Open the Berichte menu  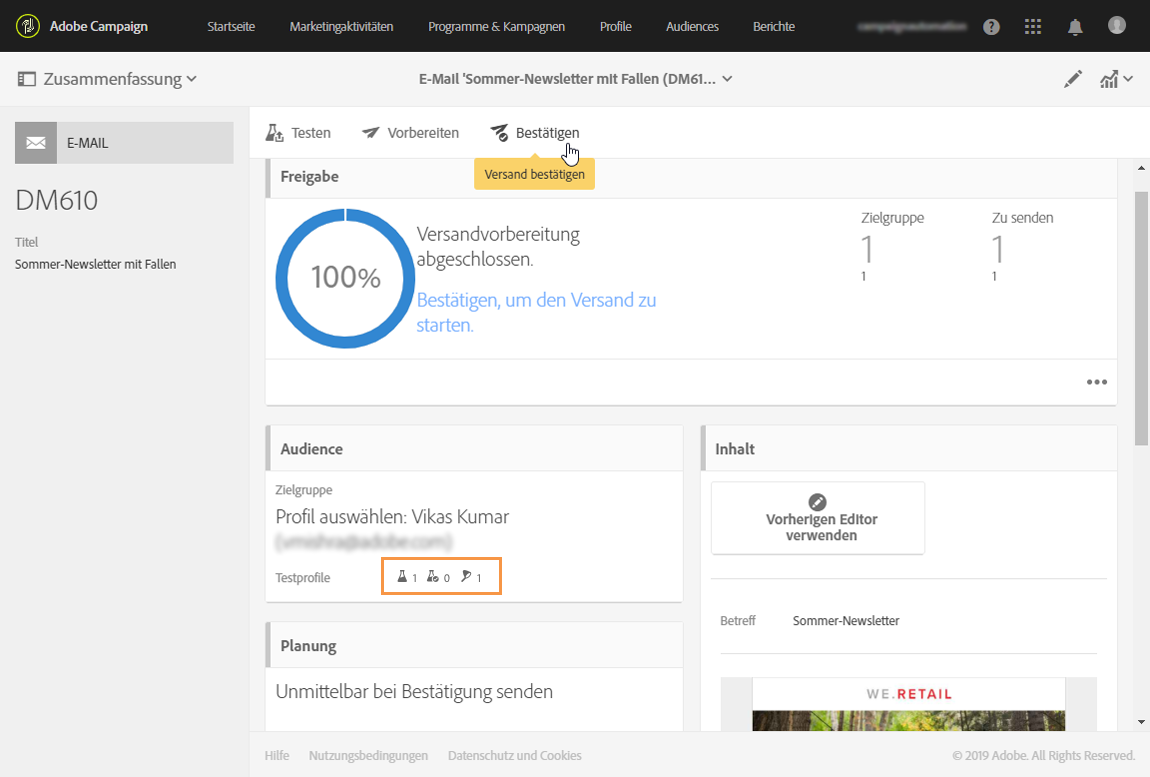click(774, 26)
